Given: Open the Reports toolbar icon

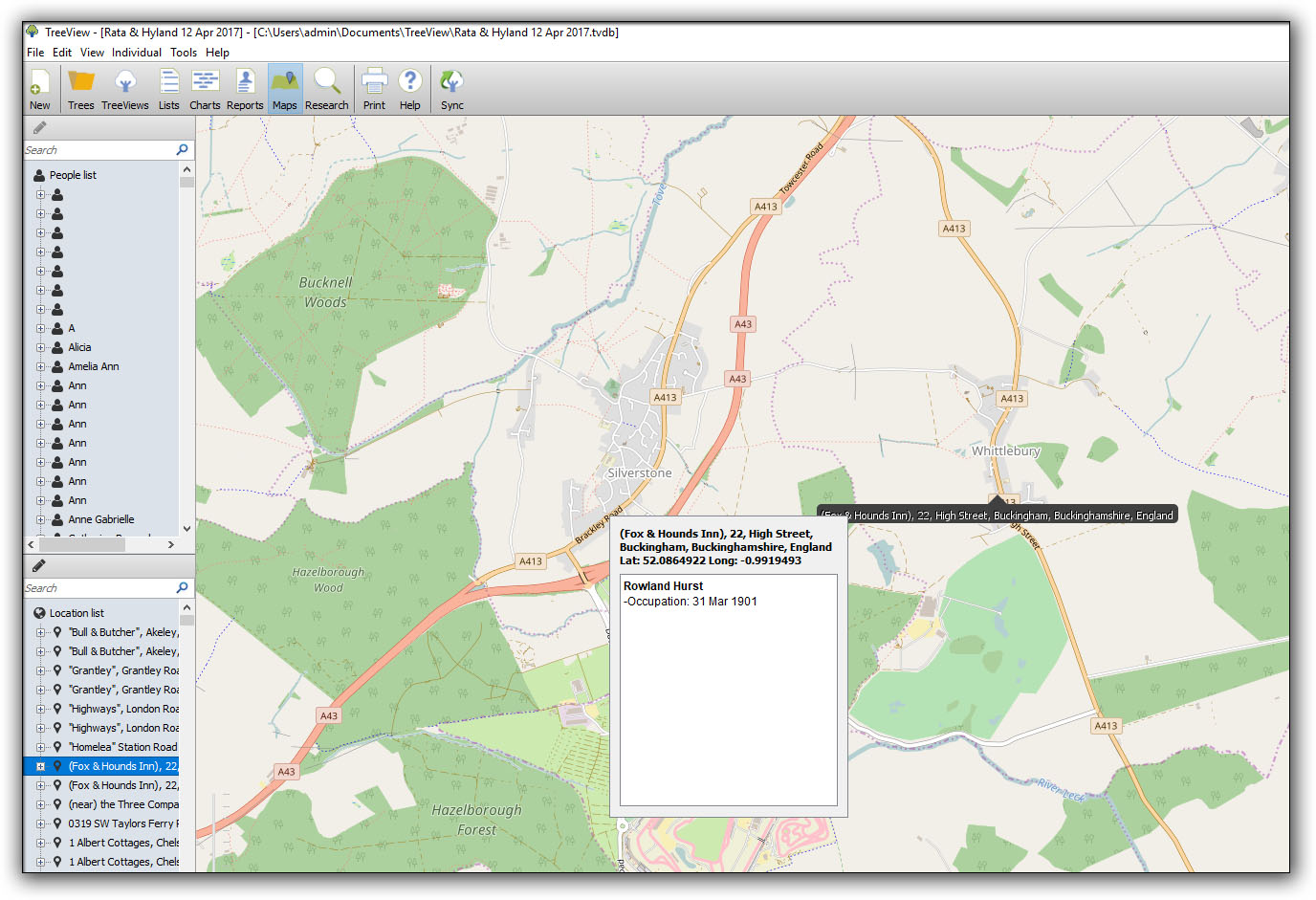Looking at the screenshot, I should [x=245, y=90].
